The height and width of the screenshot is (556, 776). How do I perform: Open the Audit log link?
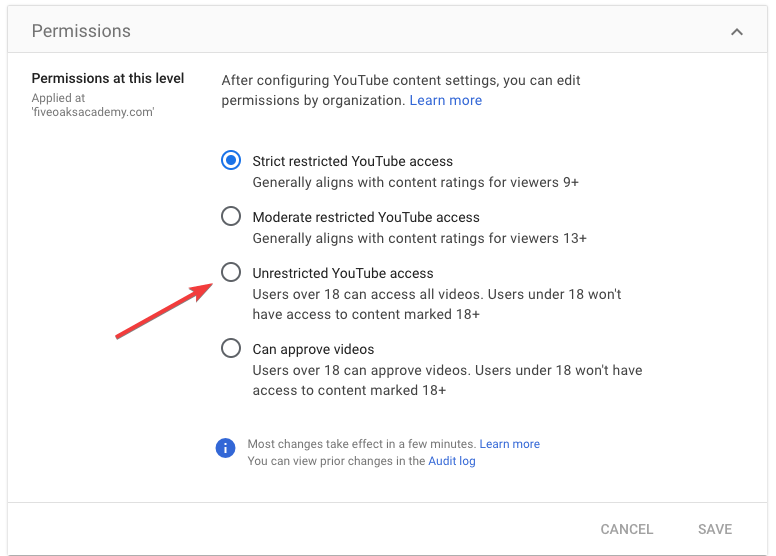coord(451,461)
